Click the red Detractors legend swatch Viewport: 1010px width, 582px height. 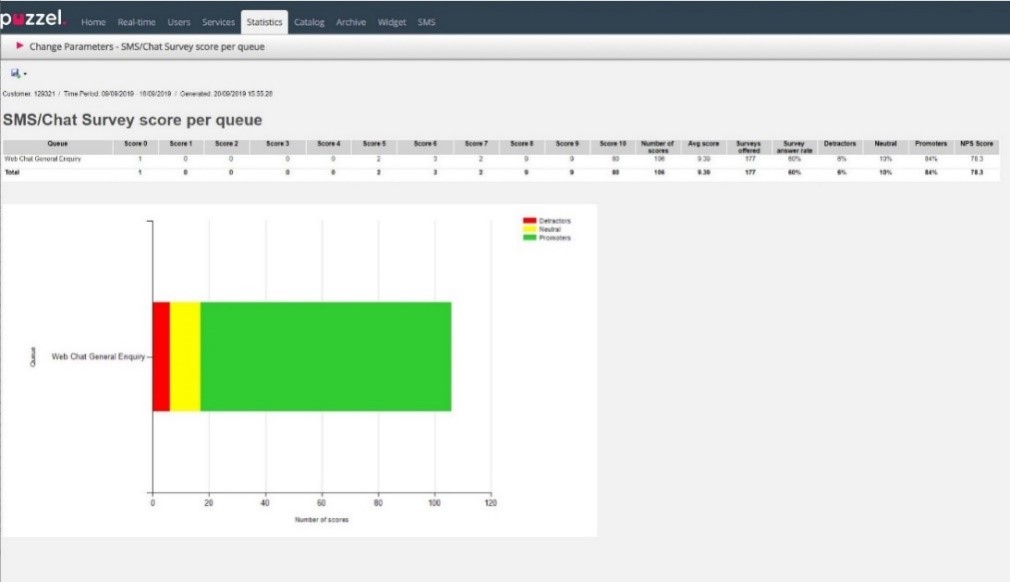[x=529, y=219]
